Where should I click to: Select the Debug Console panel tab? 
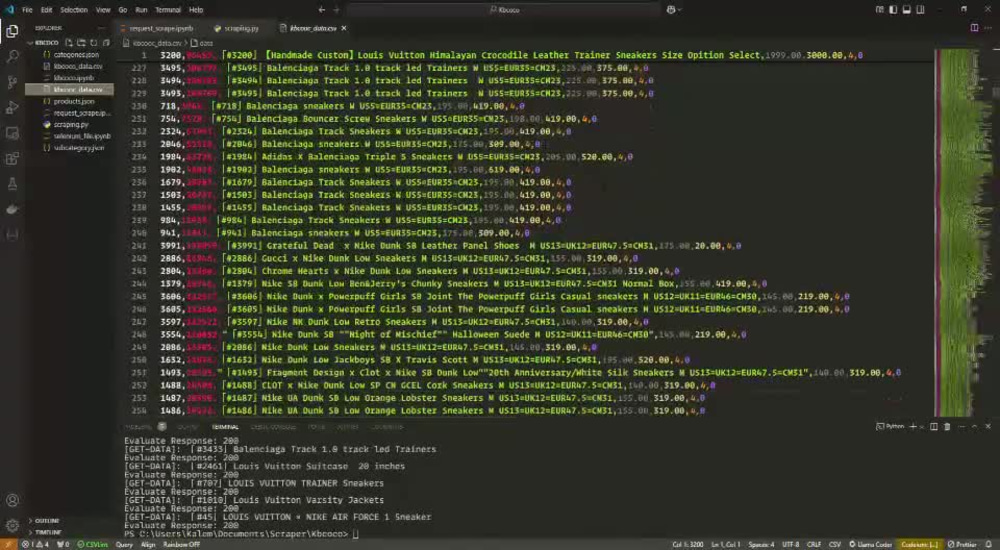273,426
